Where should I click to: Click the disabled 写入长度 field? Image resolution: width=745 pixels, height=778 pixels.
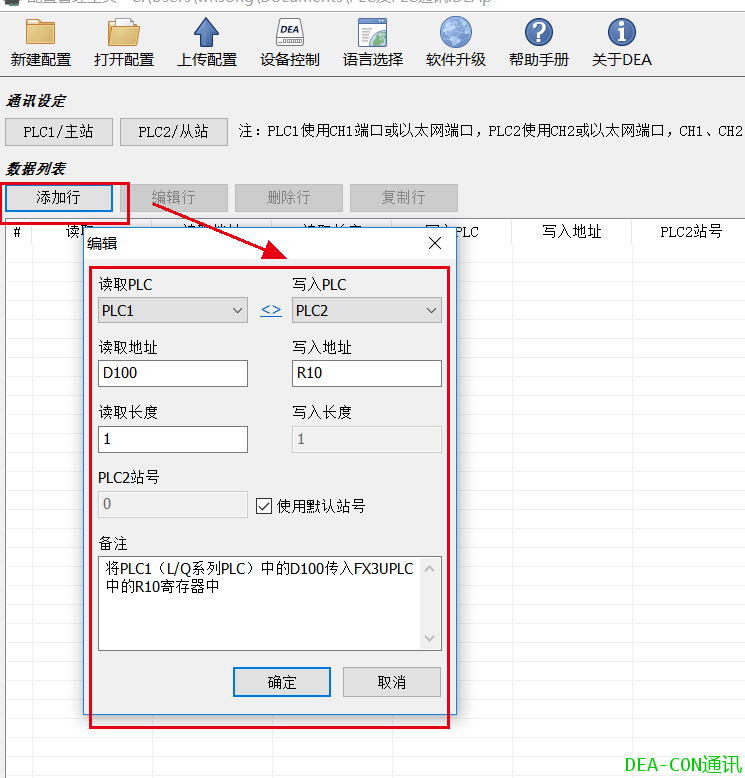coord(367,439)
